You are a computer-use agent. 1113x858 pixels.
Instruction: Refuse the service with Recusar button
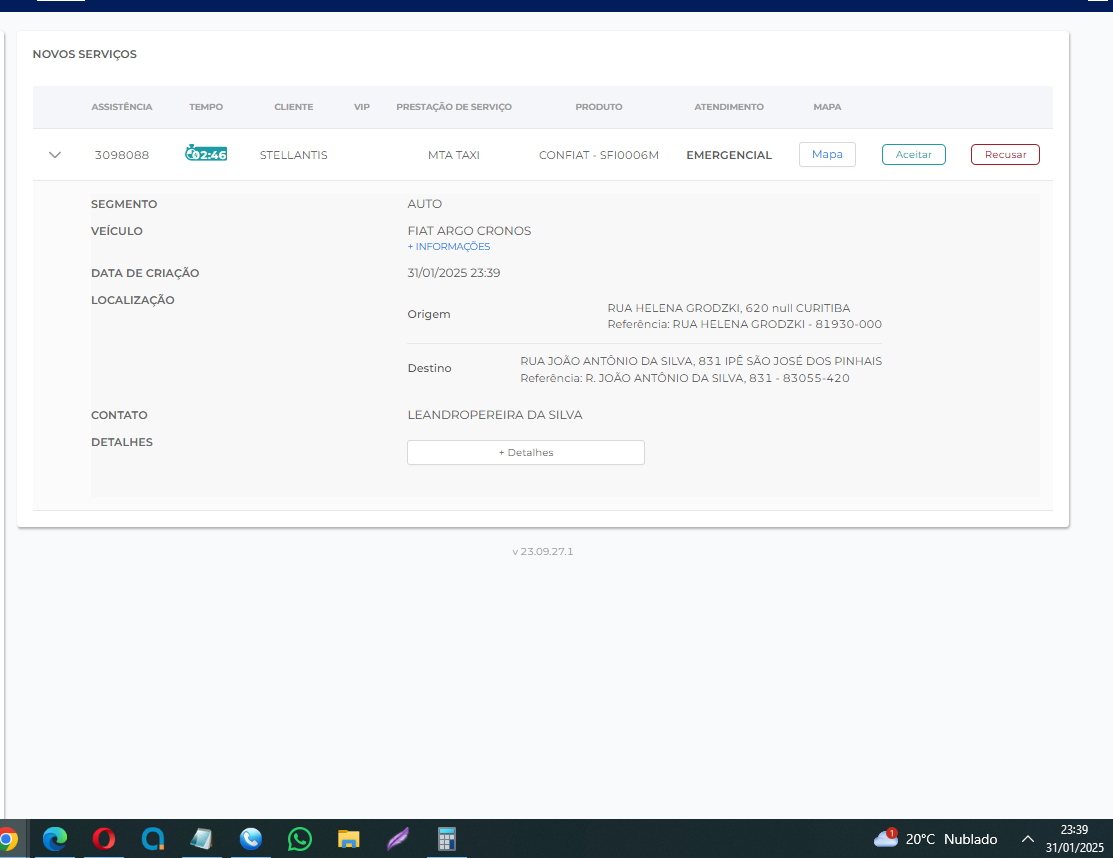1005,154
